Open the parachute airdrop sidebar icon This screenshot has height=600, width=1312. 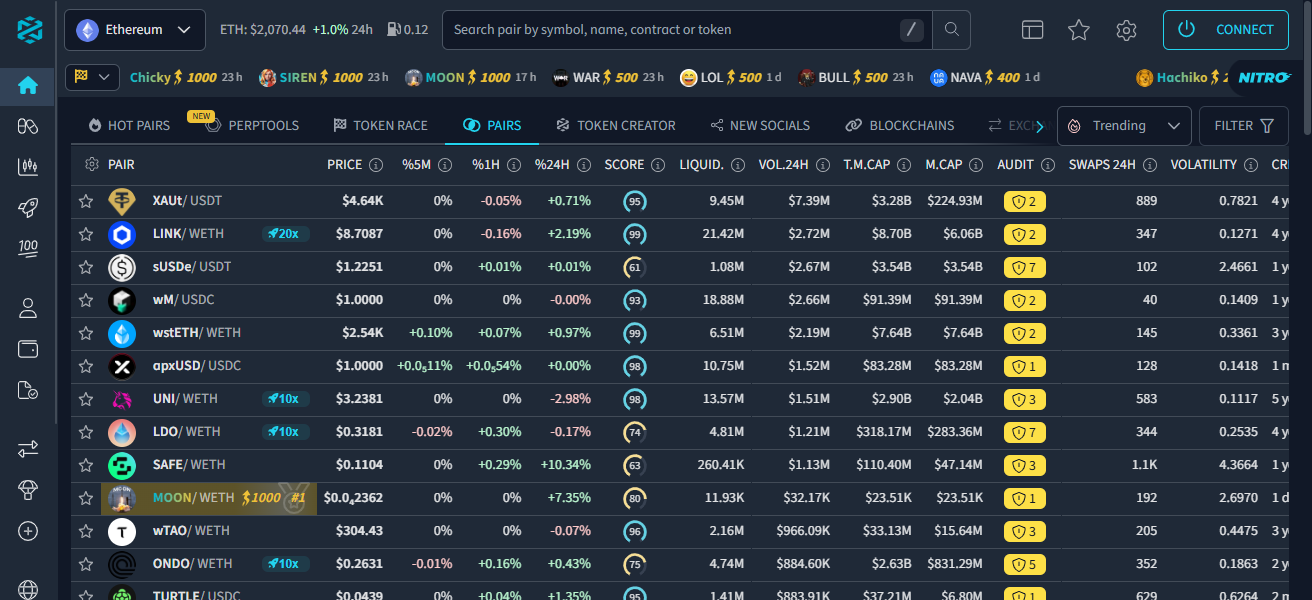(x=28, y=490)
